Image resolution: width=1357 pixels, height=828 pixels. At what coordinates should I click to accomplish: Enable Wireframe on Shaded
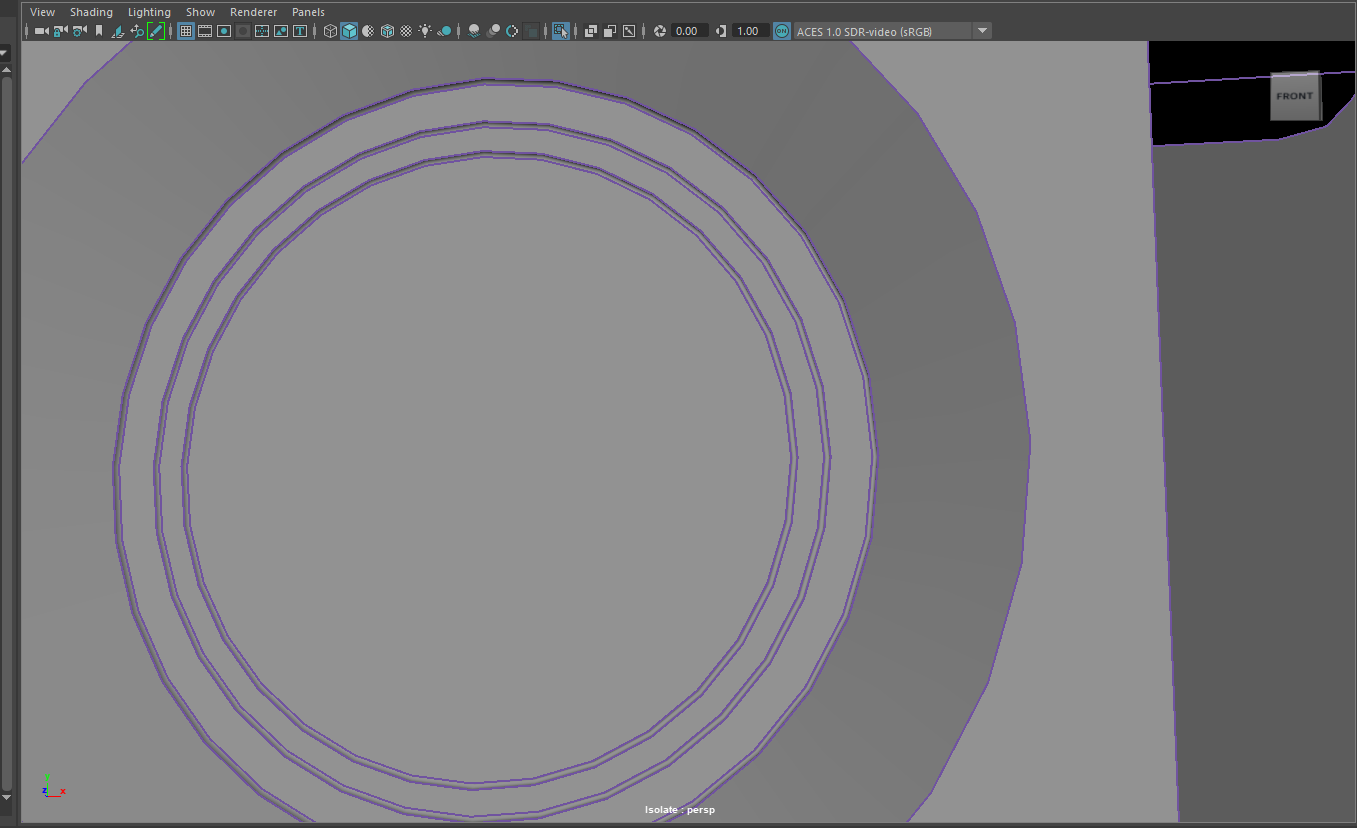[386, 31]
